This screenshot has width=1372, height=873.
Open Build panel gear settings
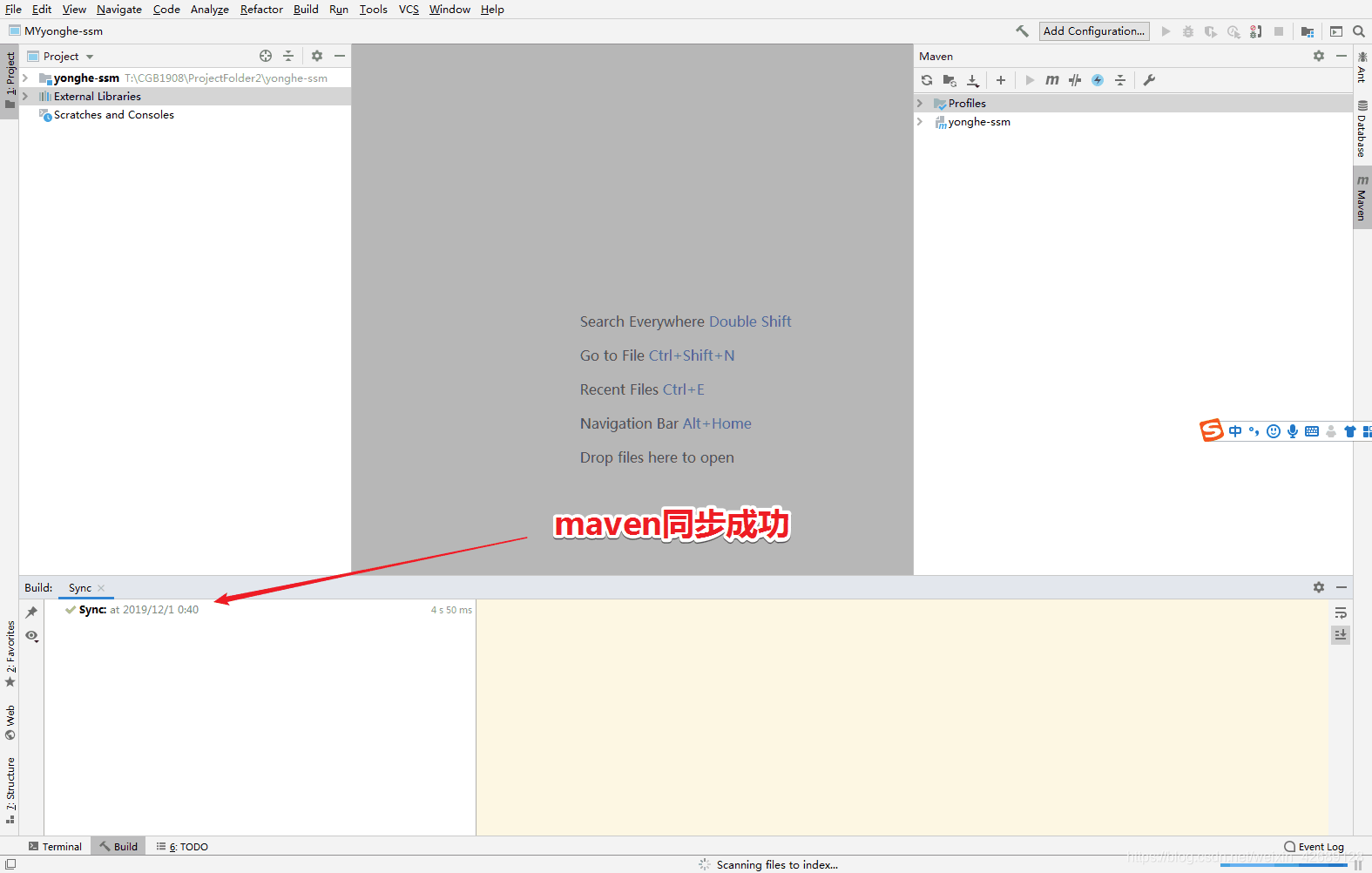tap(1319, 587)
